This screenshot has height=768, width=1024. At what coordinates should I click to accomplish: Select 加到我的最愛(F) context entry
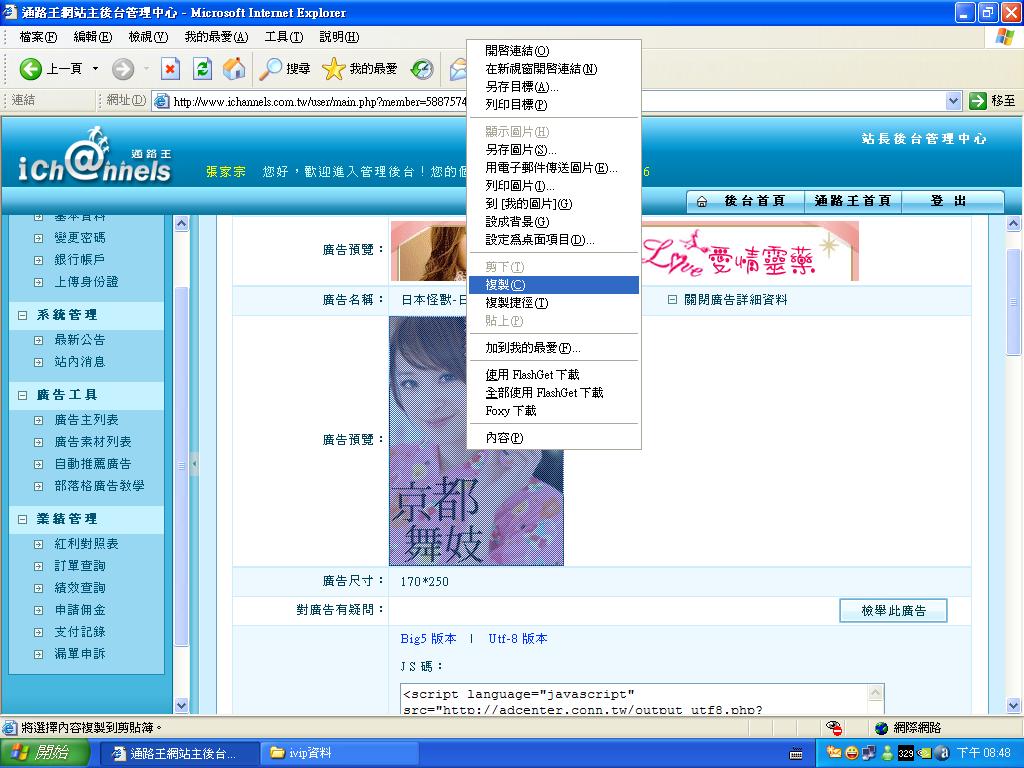(554, 348)
